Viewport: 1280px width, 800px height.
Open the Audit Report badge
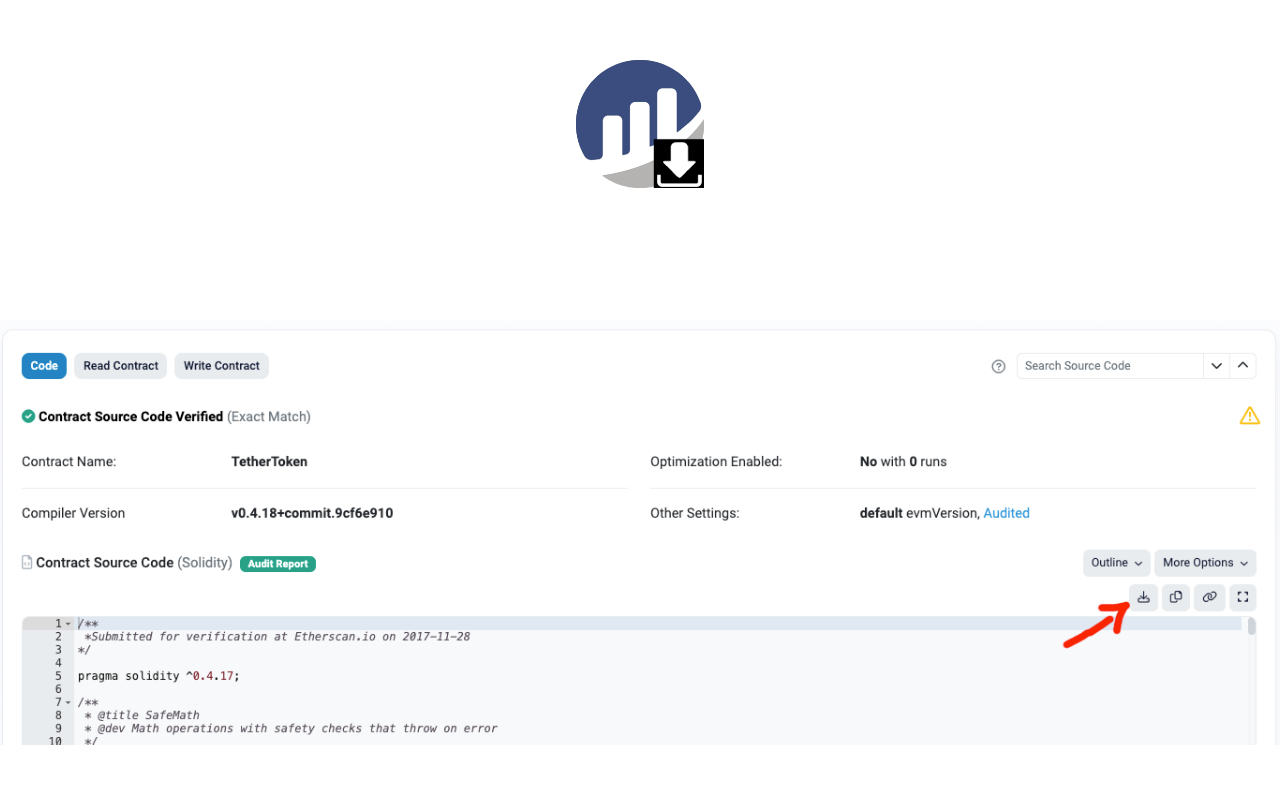click(x=277, y=563)
